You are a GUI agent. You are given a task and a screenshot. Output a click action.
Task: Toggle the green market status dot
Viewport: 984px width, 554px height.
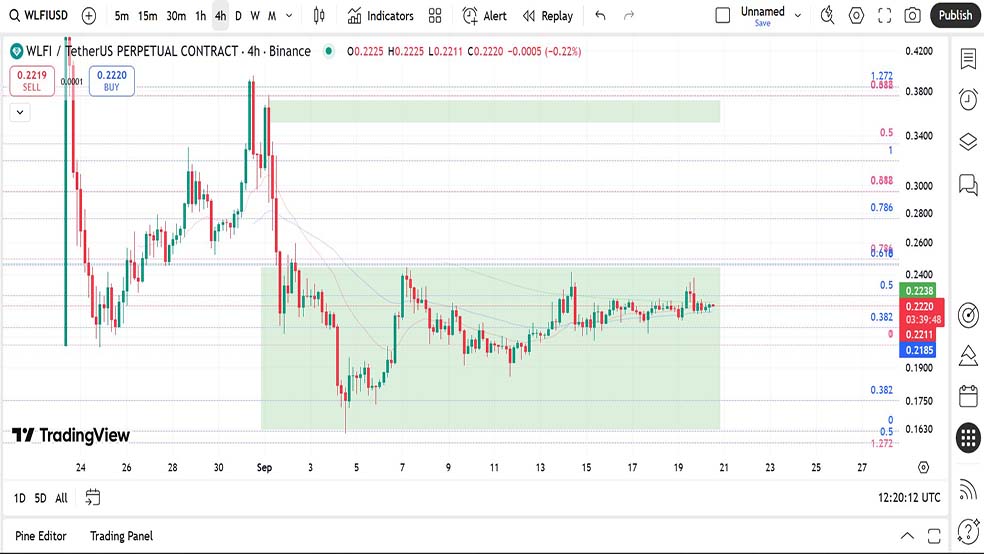point(329,51)
